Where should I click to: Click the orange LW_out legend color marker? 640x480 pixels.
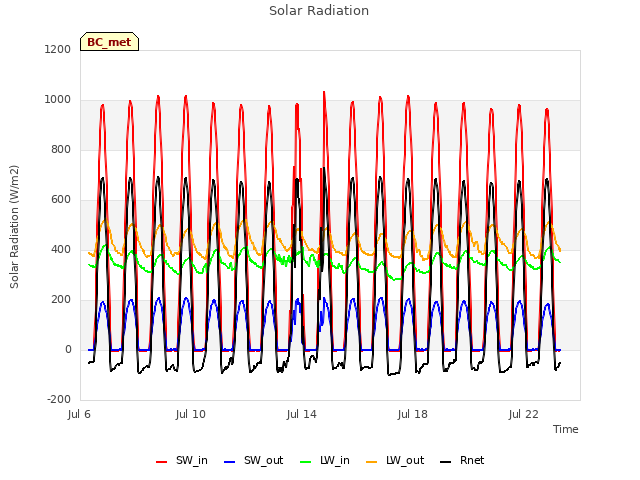pyautogui.click(x=372, y=462)
